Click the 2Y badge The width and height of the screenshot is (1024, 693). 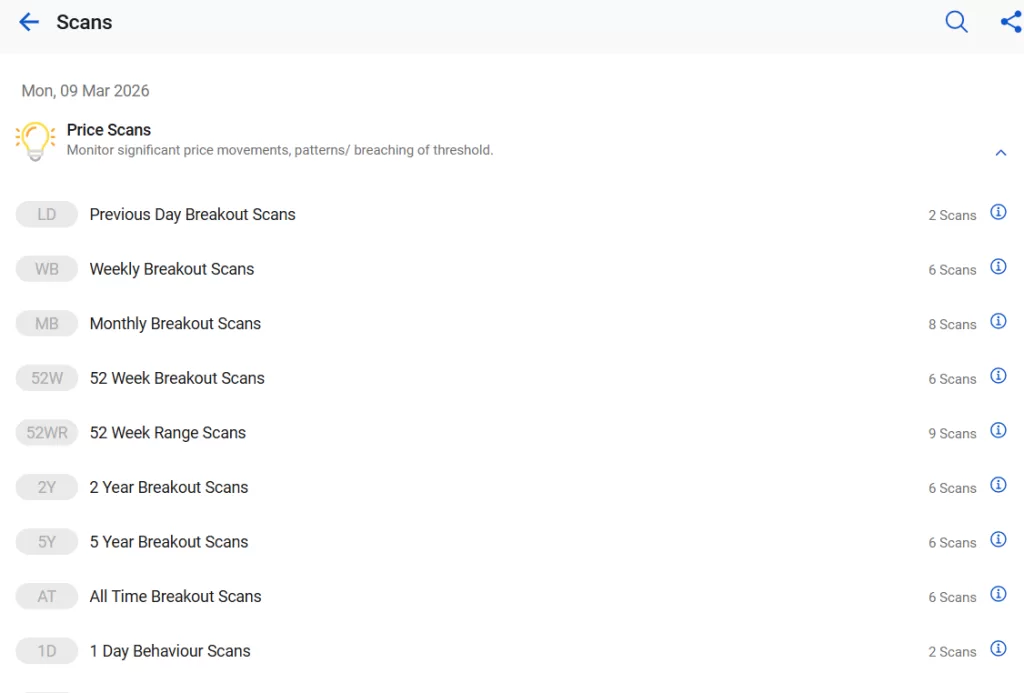point(47,488)
